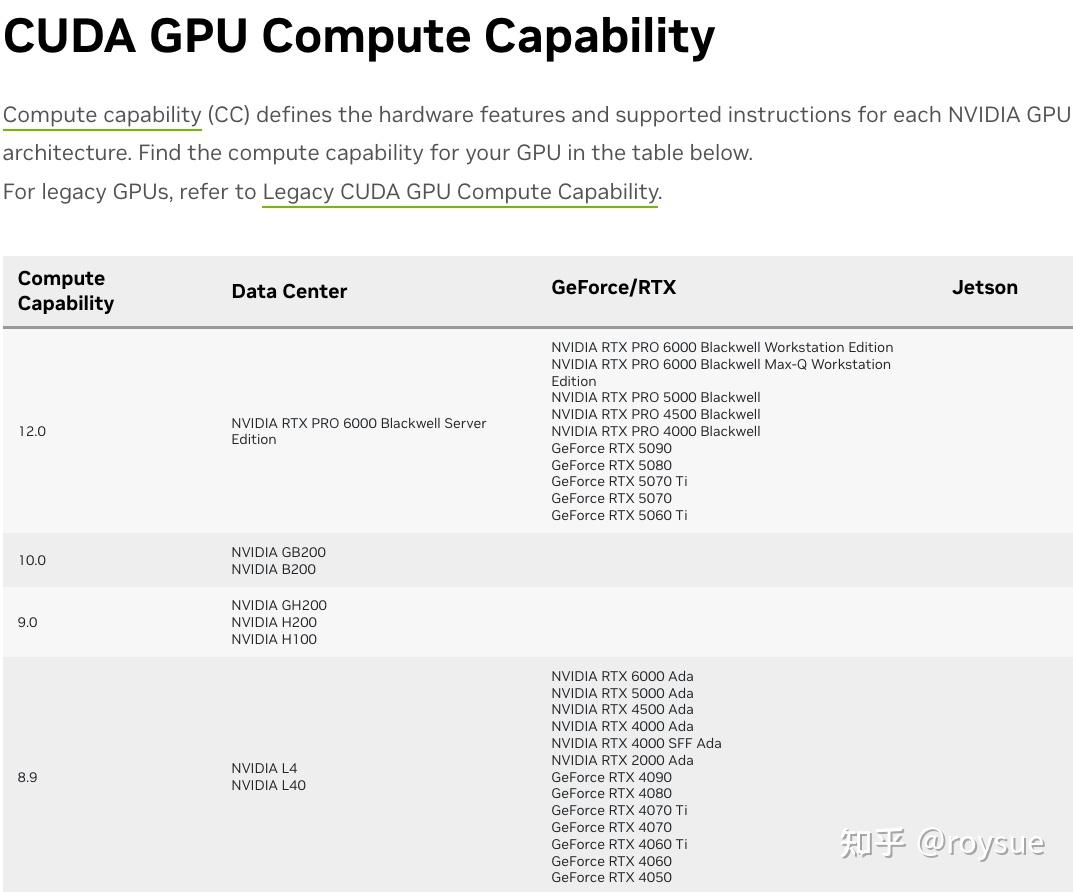The height and width of the screenshot is (892, 1073).
Task: Click "NVIDIA RTX PRO 6000 Blackwell Server Edition"
Action: coord(358,431)
